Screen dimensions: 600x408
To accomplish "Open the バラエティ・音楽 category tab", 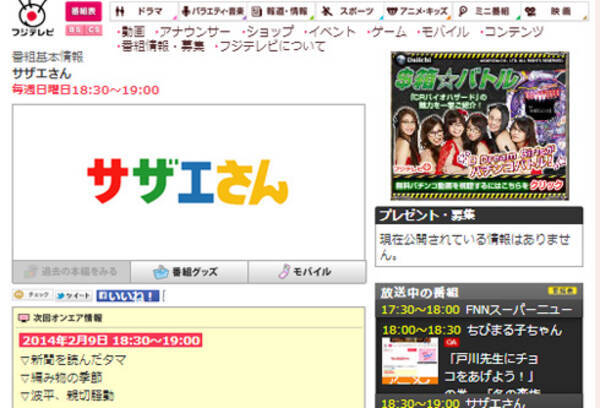I will coord(212,11).
